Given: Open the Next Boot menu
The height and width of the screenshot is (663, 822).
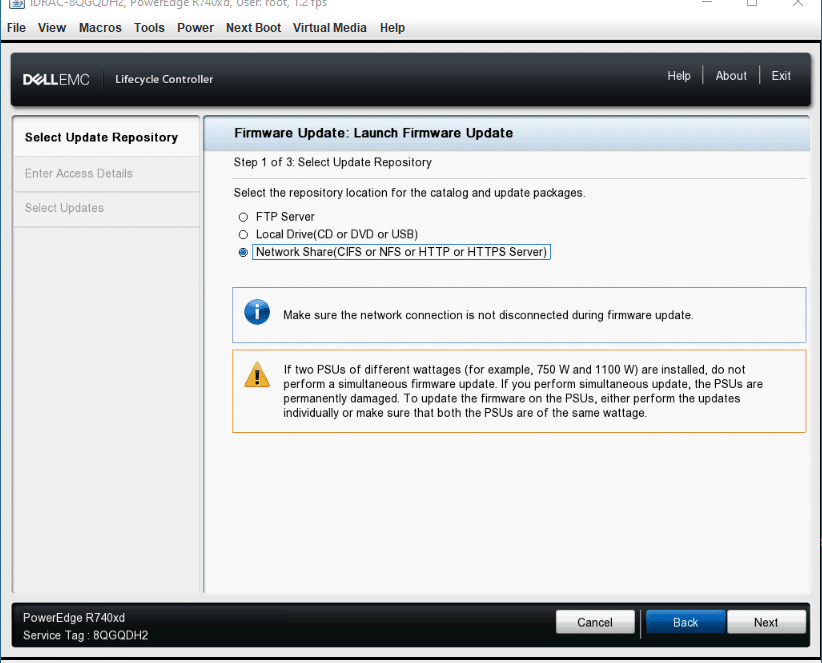Looking at the screenshot, I should click(253, 28).
